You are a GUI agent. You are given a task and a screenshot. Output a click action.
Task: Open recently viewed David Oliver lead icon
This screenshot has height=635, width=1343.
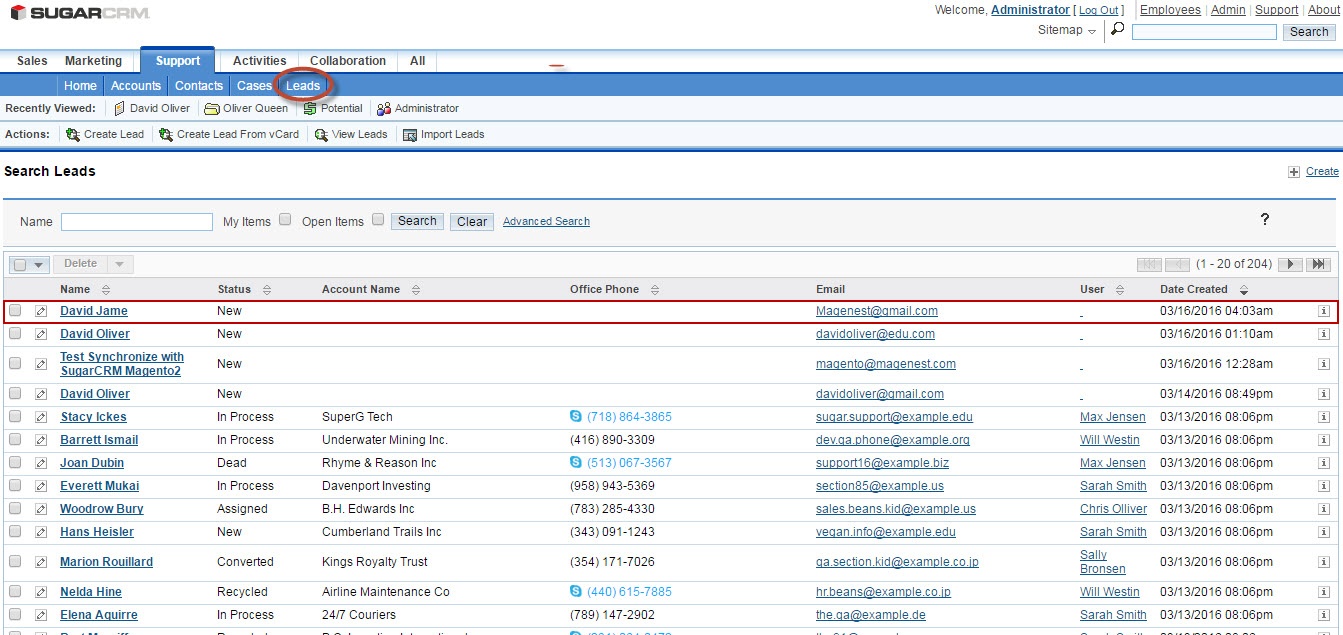[x=119, y=108]
